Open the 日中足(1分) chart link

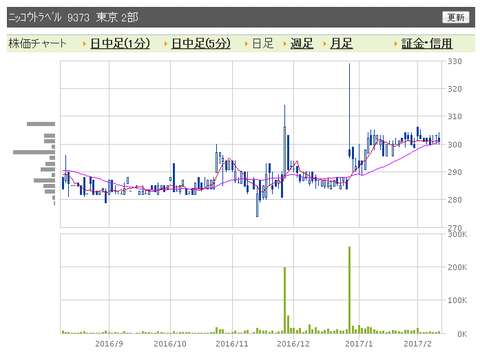(x=120, y=44)
